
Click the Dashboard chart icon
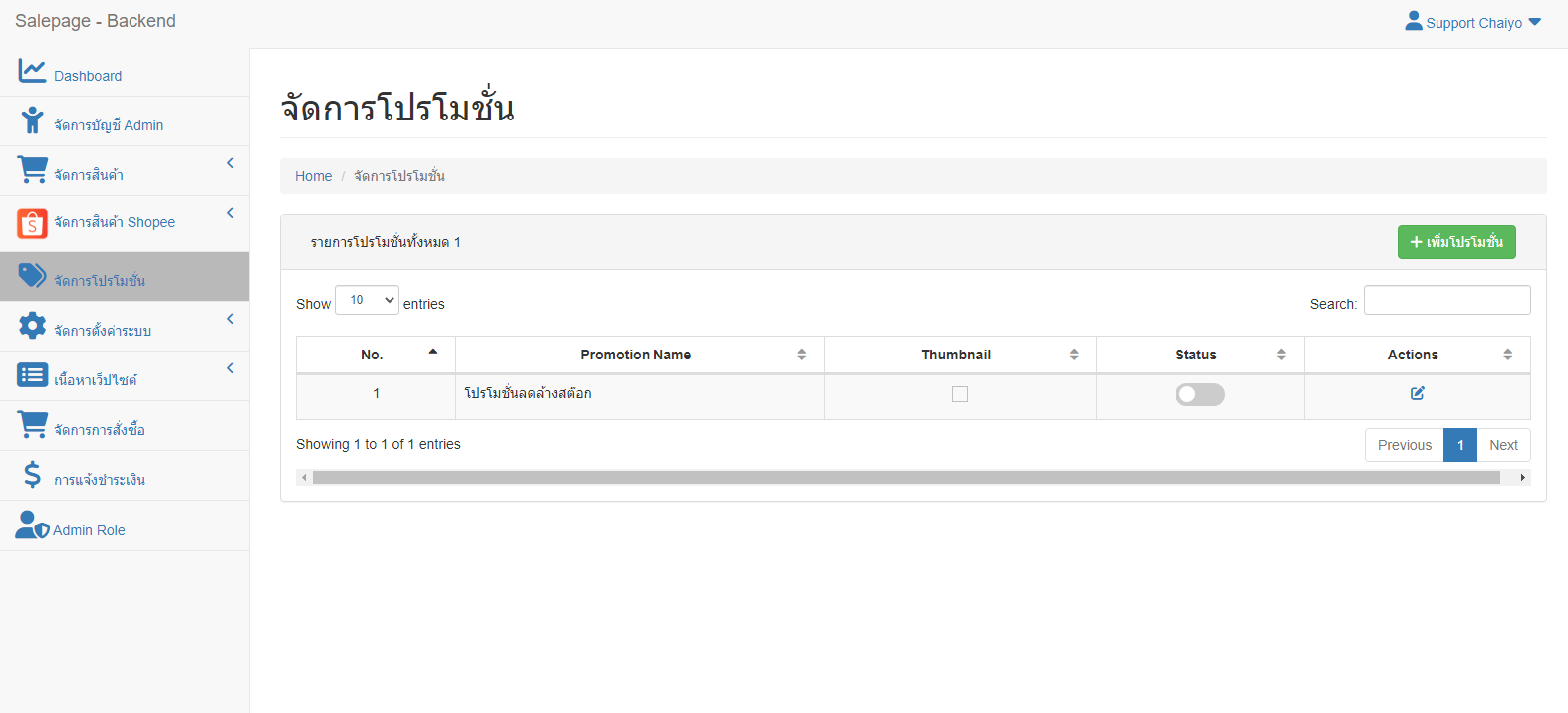pos(32,71)
